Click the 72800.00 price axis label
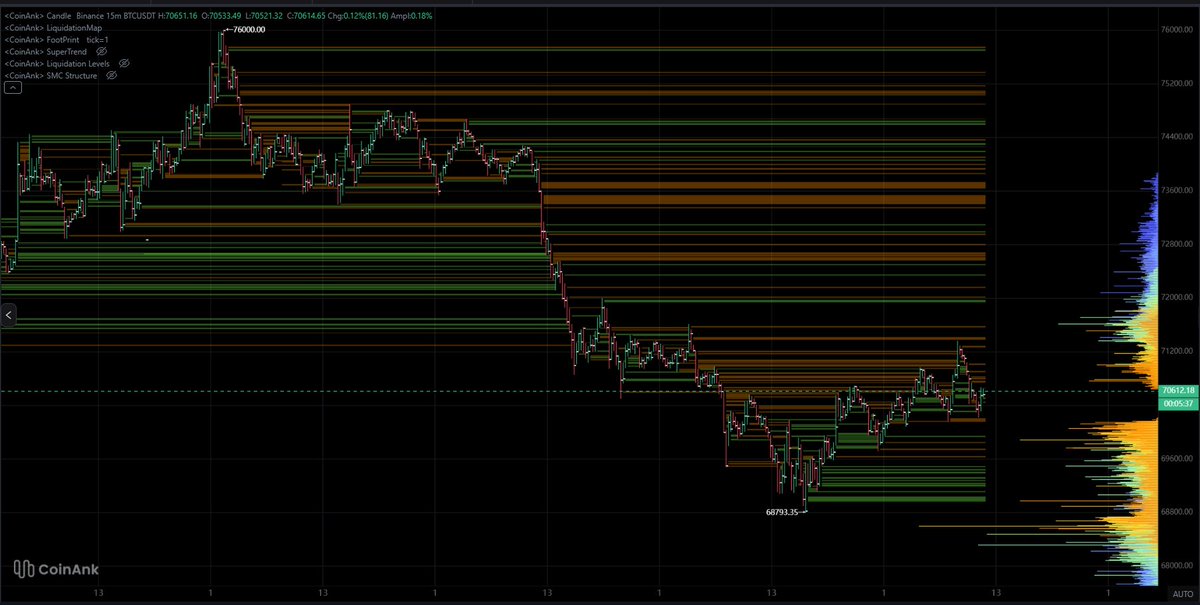1200x605 pixels. click(1176, 244)
